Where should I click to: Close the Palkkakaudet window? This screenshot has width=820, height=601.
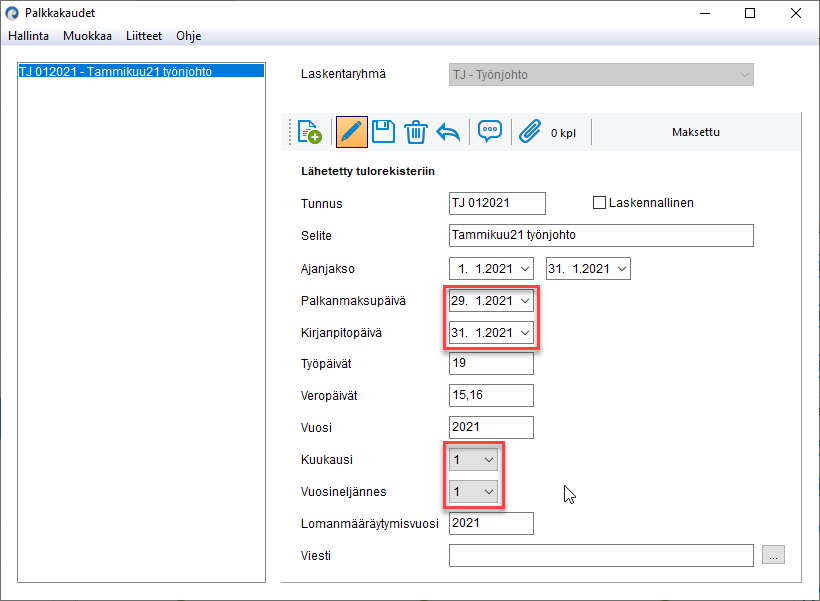coord(795,13)
